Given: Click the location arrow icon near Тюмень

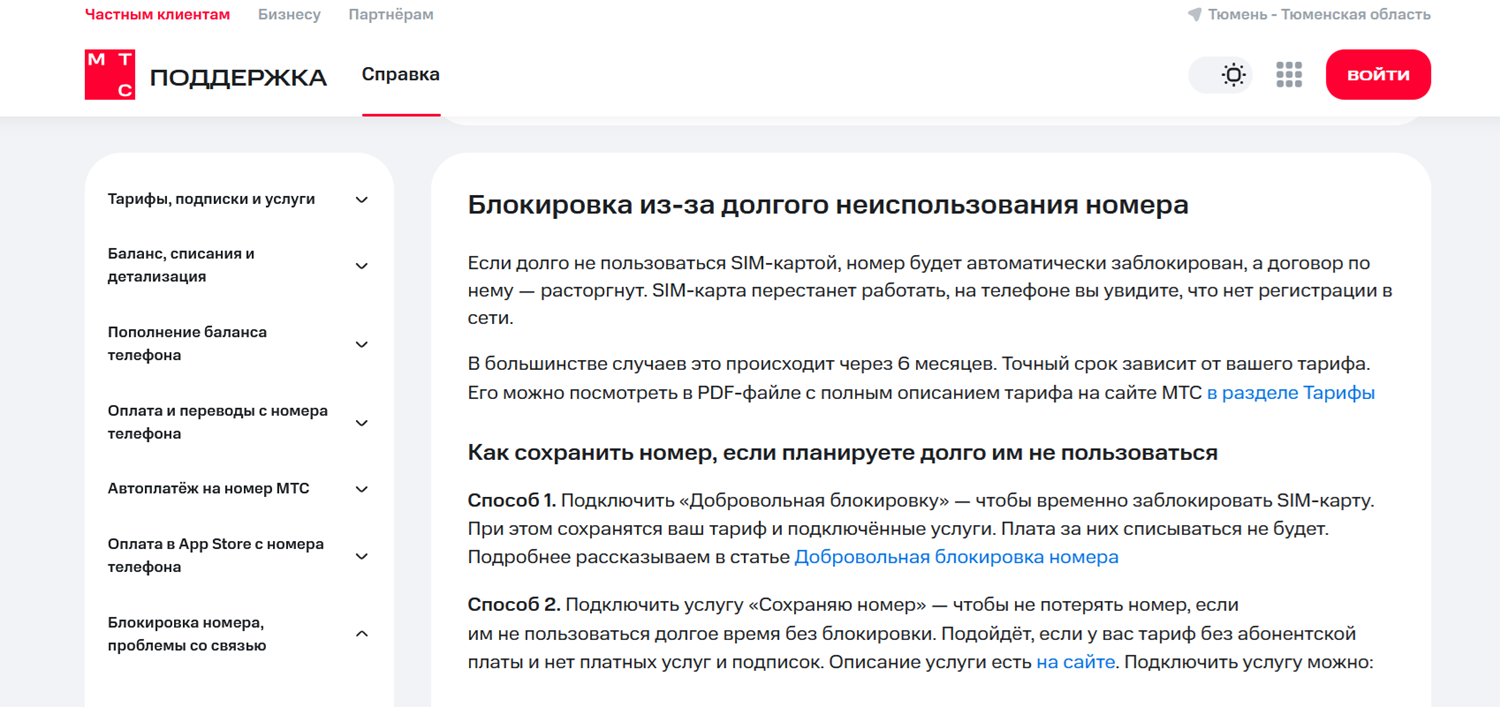Looking at the screenshot, I should tap(1194, 15).
